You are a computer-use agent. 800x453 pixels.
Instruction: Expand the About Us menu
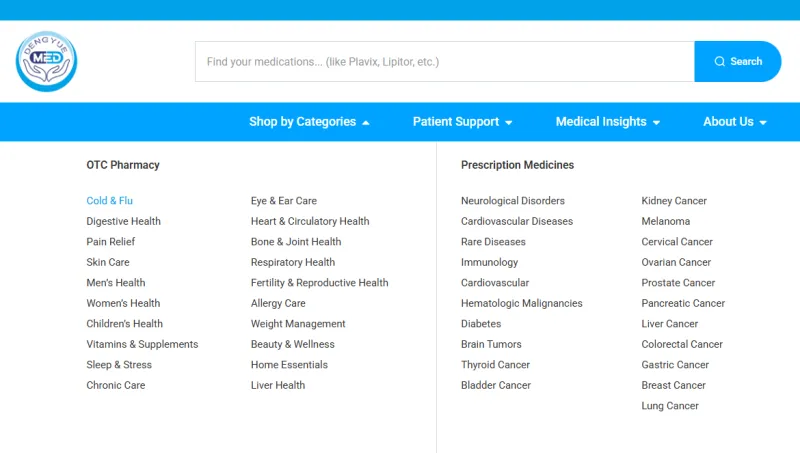[735, 122]
